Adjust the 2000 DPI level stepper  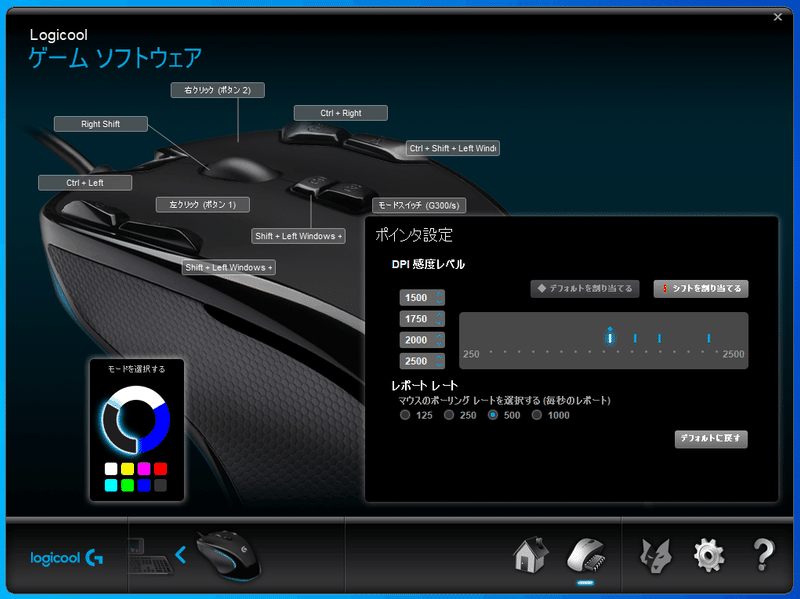439,340
